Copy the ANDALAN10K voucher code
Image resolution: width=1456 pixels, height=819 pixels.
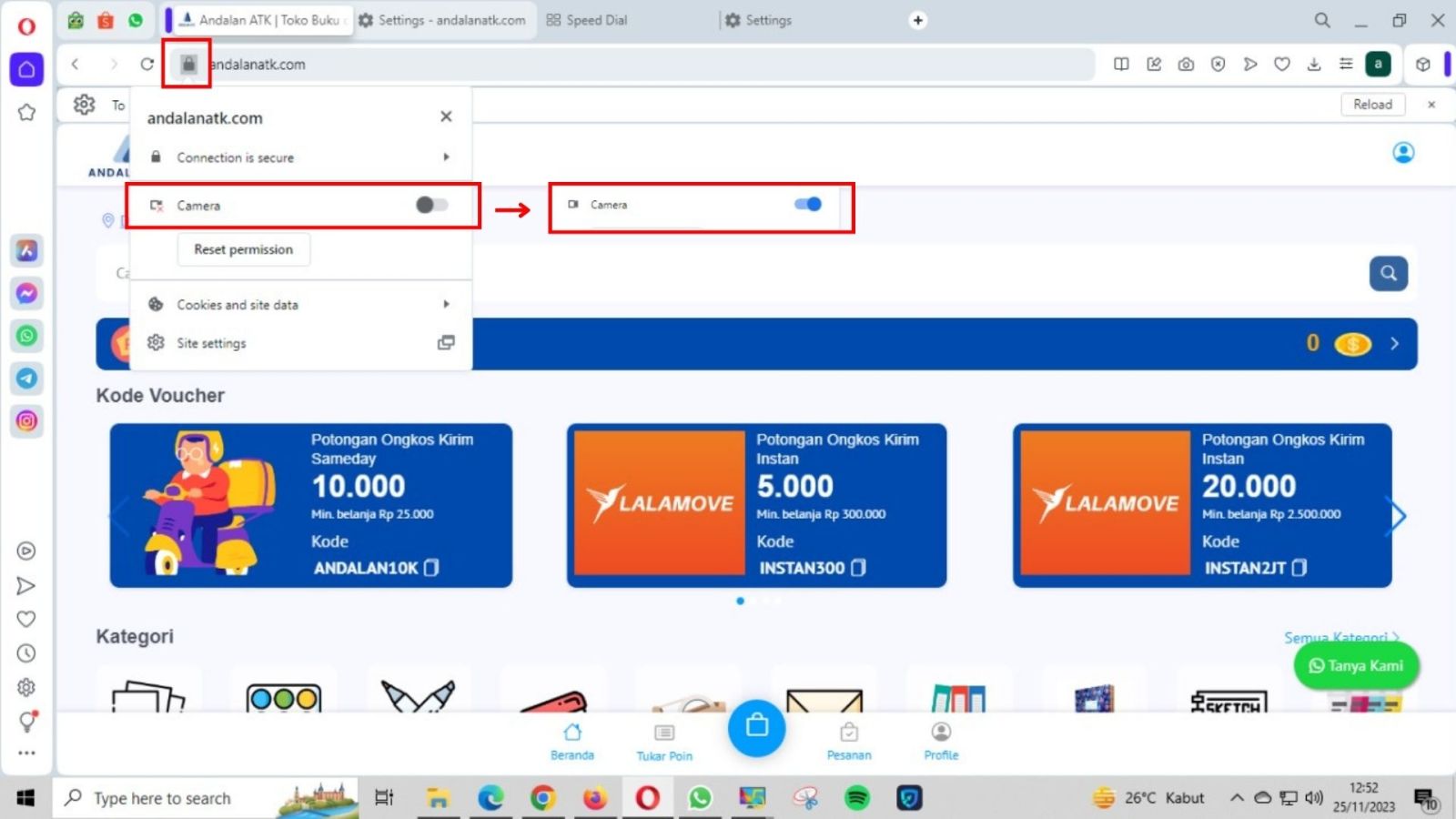(431, 568)
